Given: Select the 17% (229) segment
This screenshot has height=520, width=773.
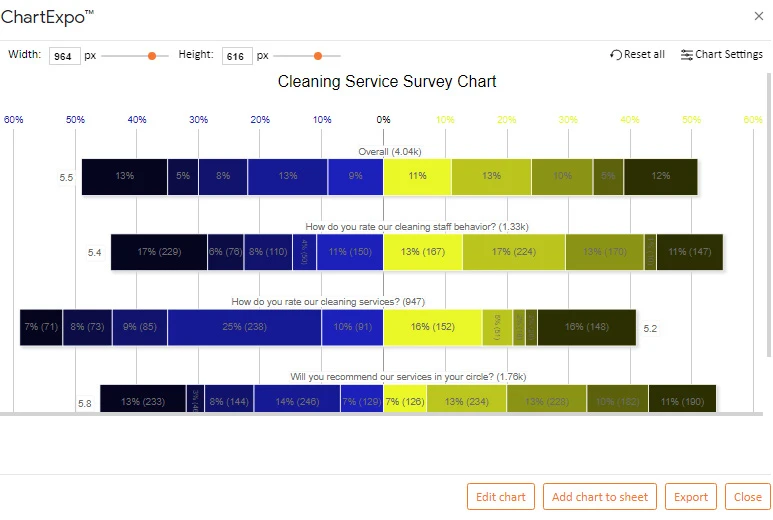Looking at the screenshot, I should tap(159, 252).
